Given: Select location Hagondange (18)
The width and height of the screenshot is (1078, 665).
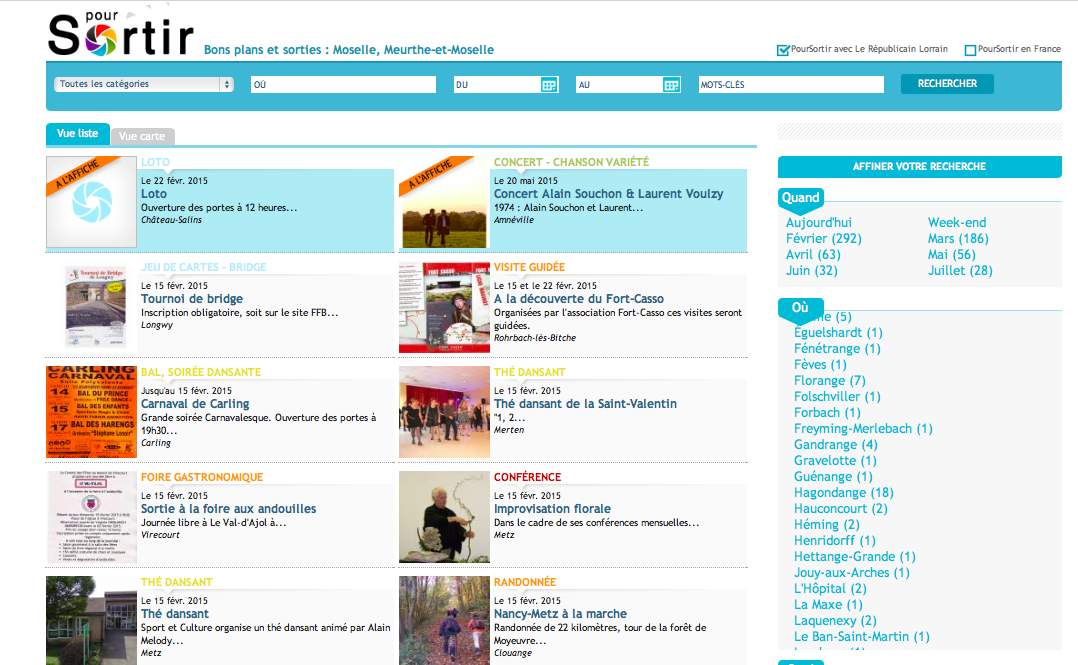Looking at the screenshot, I should (844, 493).
